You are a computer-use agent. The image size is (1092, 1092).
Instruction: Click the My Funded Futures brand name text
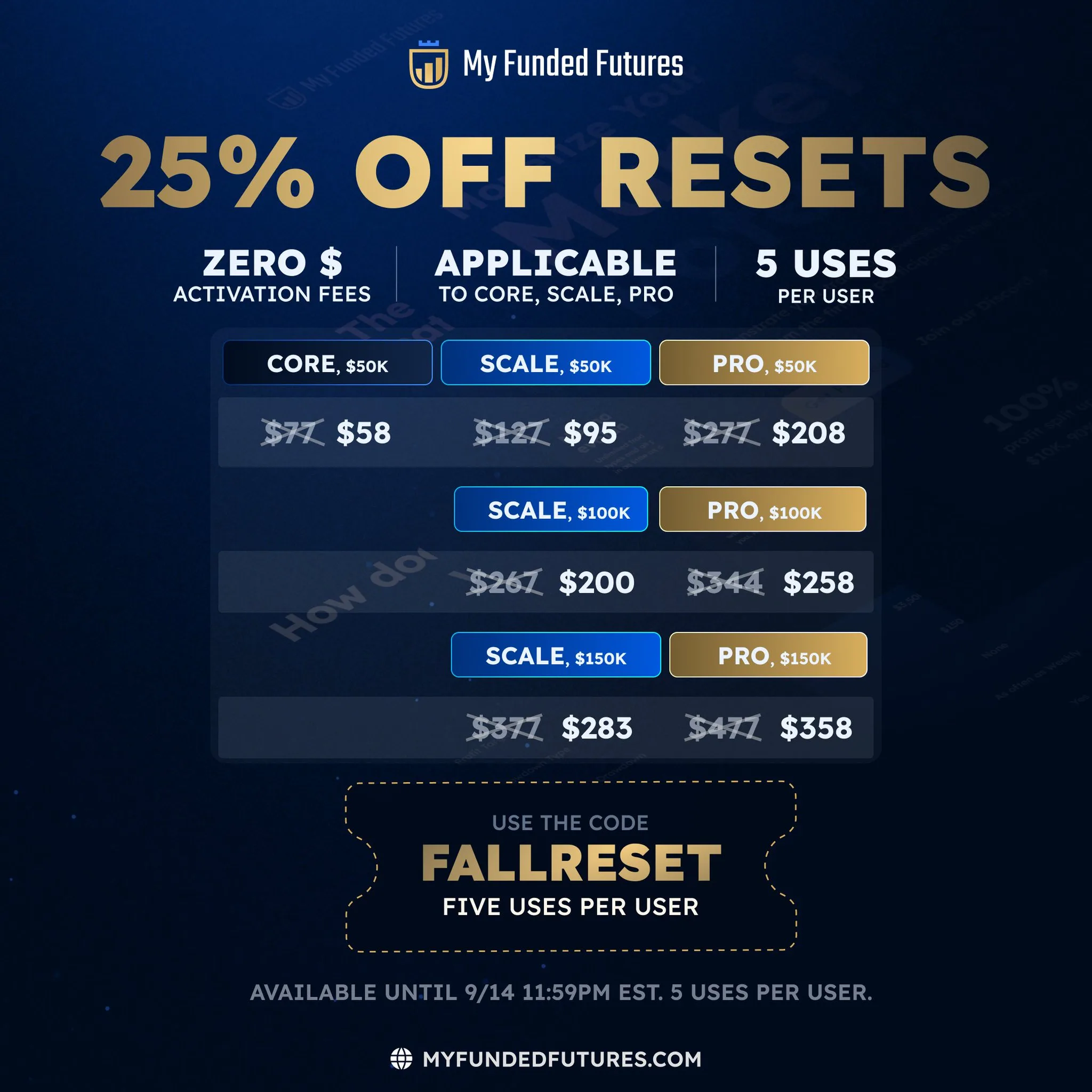(573, 63)
